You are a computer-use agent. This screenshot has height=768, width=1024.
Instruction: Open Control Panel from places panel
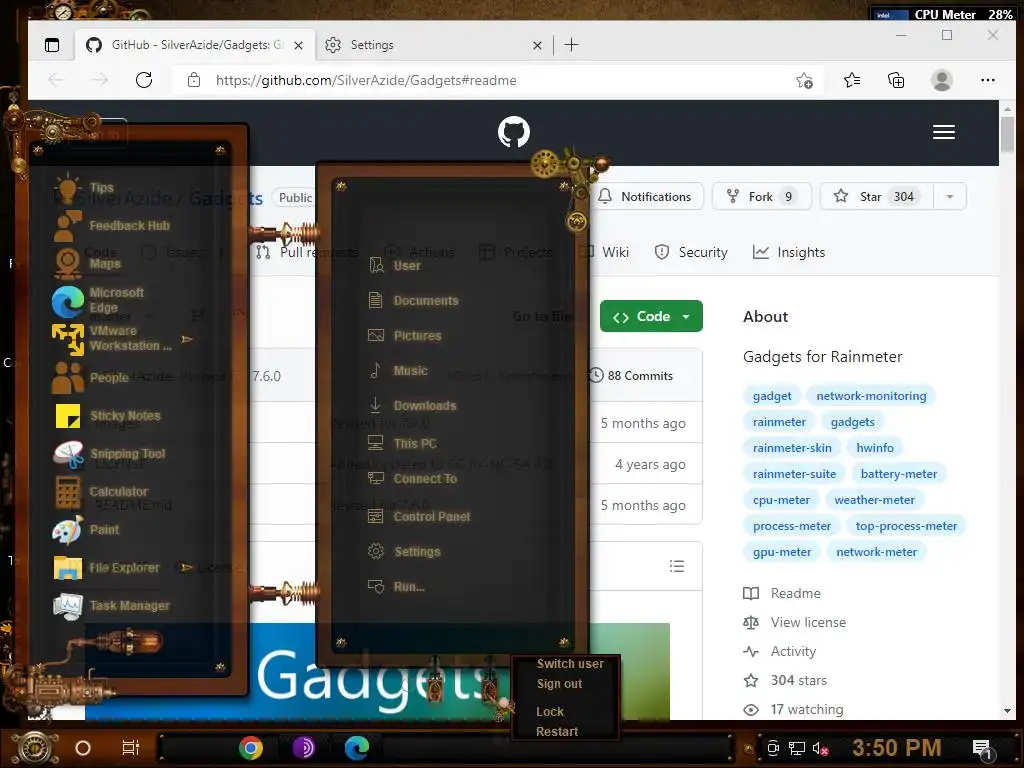point(419,517)
